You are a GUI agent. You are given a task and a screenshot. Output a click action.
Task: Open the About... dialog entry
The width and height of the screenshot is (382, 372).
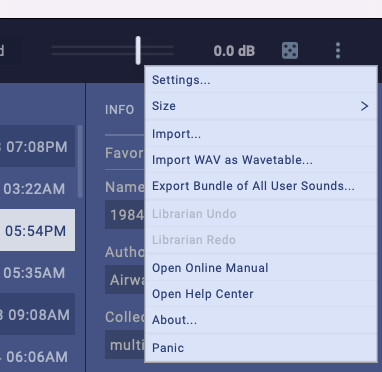pos(261,320)
